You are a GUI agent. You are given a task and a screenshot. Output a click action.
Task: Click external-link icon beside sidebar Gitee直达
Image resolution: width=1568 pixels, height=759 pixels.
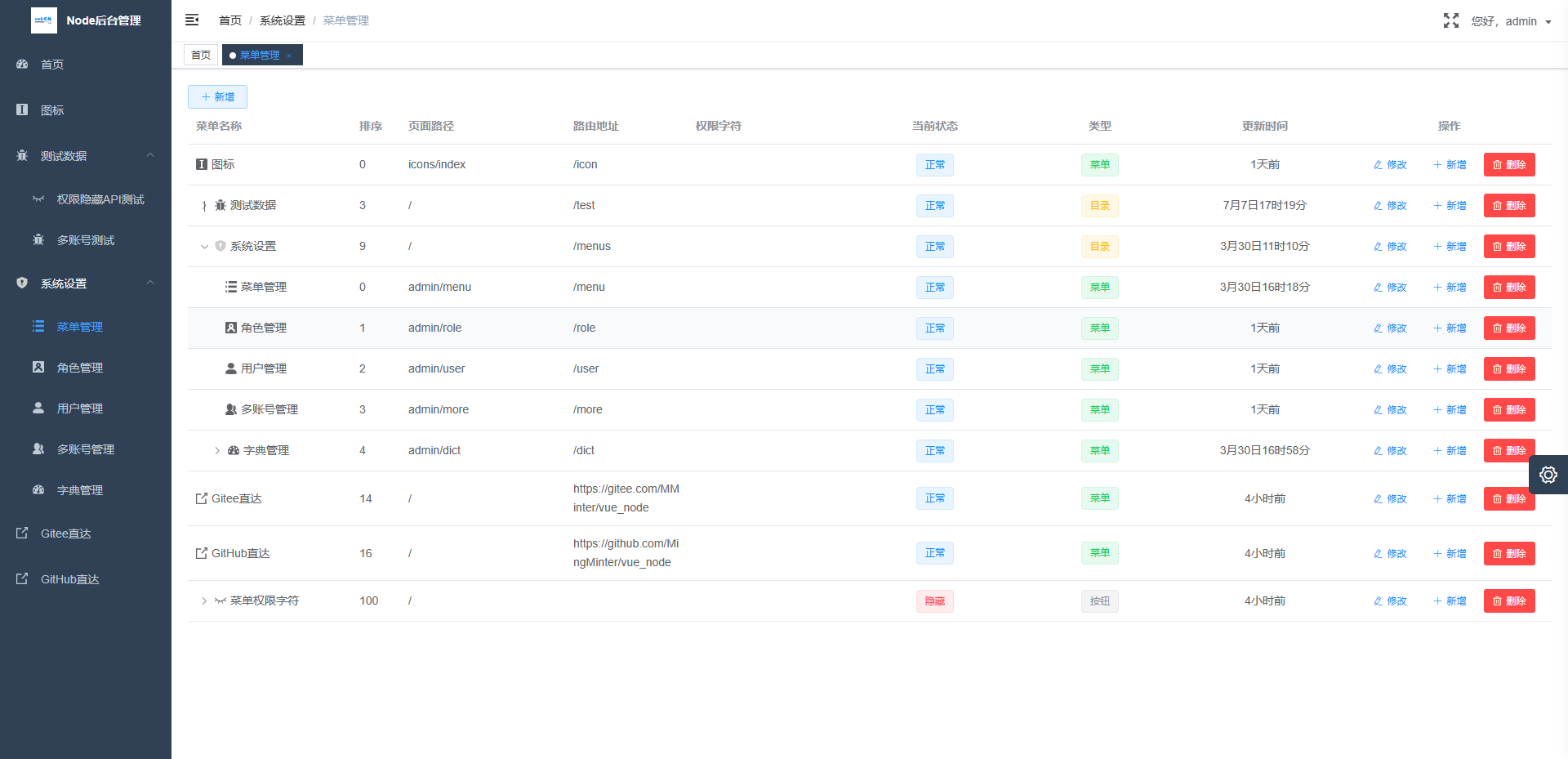click(22, 533)
